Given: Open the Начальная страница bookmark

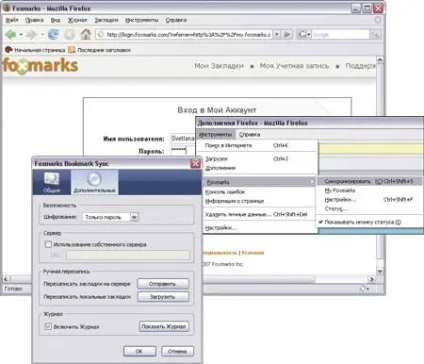Looking at the screenshot, I should pyautogui.click(x=35, y=50).
